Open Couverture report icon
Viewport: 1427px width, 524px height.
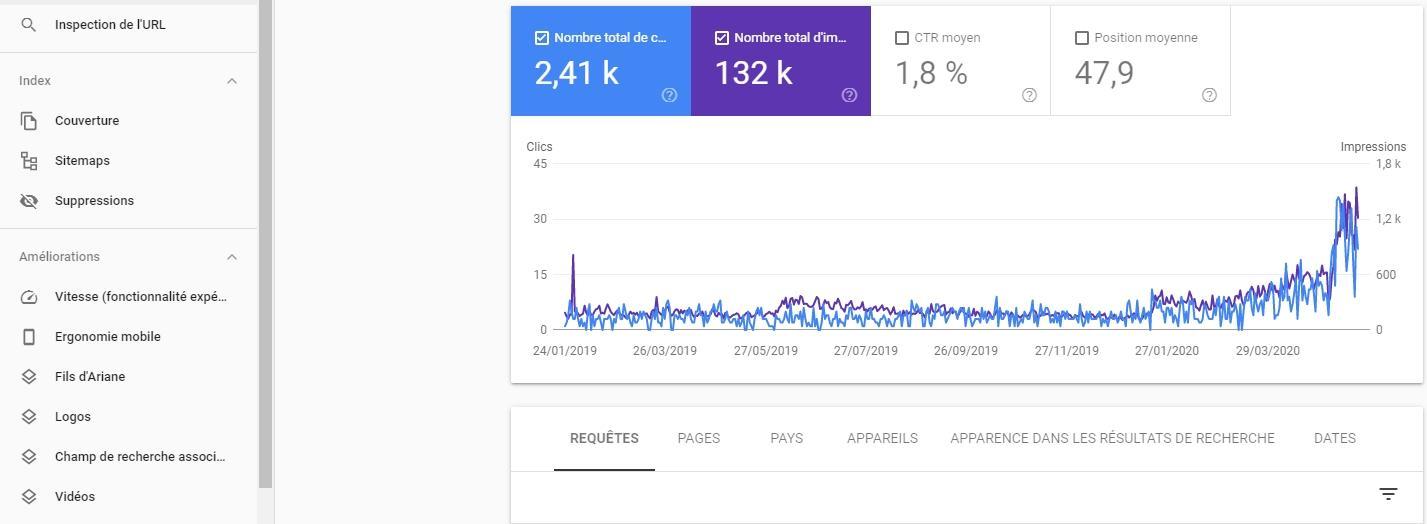29,121
